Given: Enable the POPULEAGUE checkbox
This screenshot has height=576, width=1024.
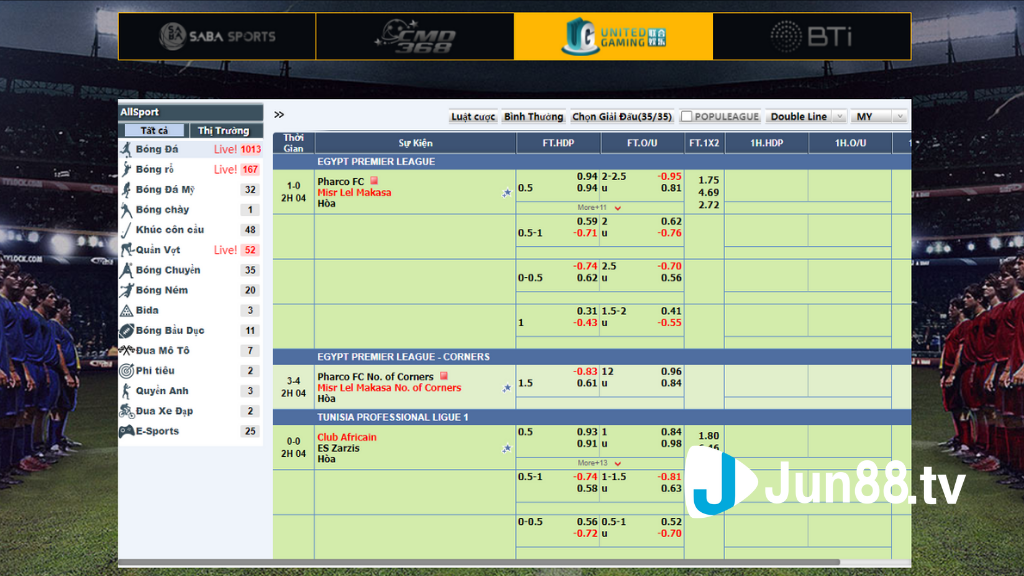Looking at the screenshot, I should pyautogui.click(x=687, y=116).
